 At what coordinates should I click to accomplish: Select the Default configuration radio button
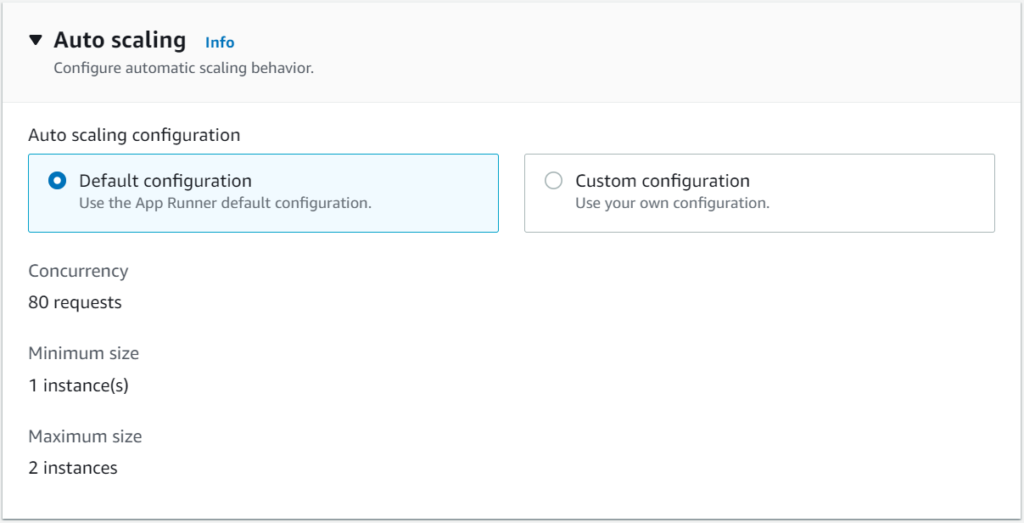point(57,181)
